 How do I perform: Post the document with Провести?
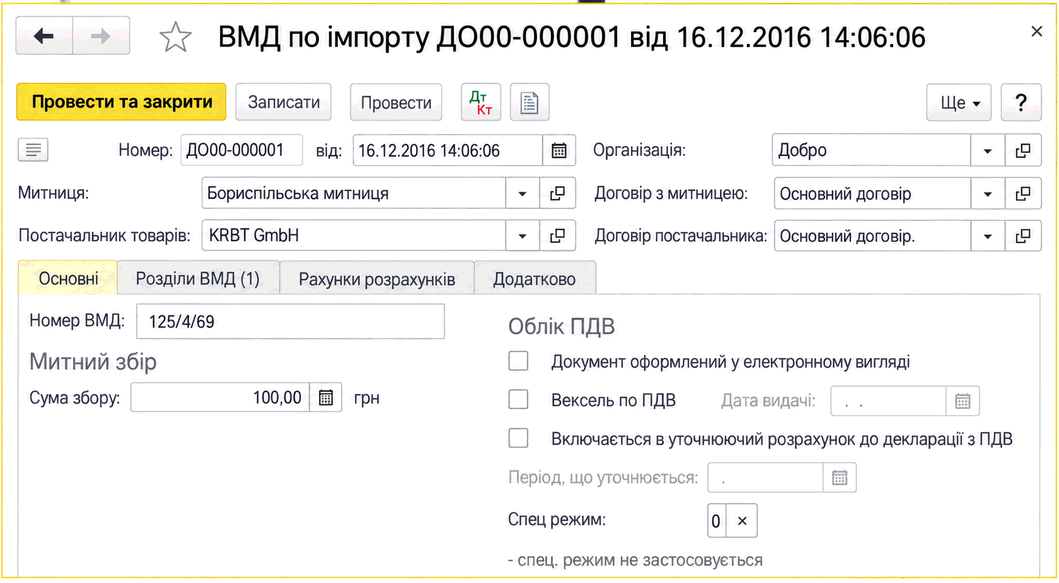396,103
